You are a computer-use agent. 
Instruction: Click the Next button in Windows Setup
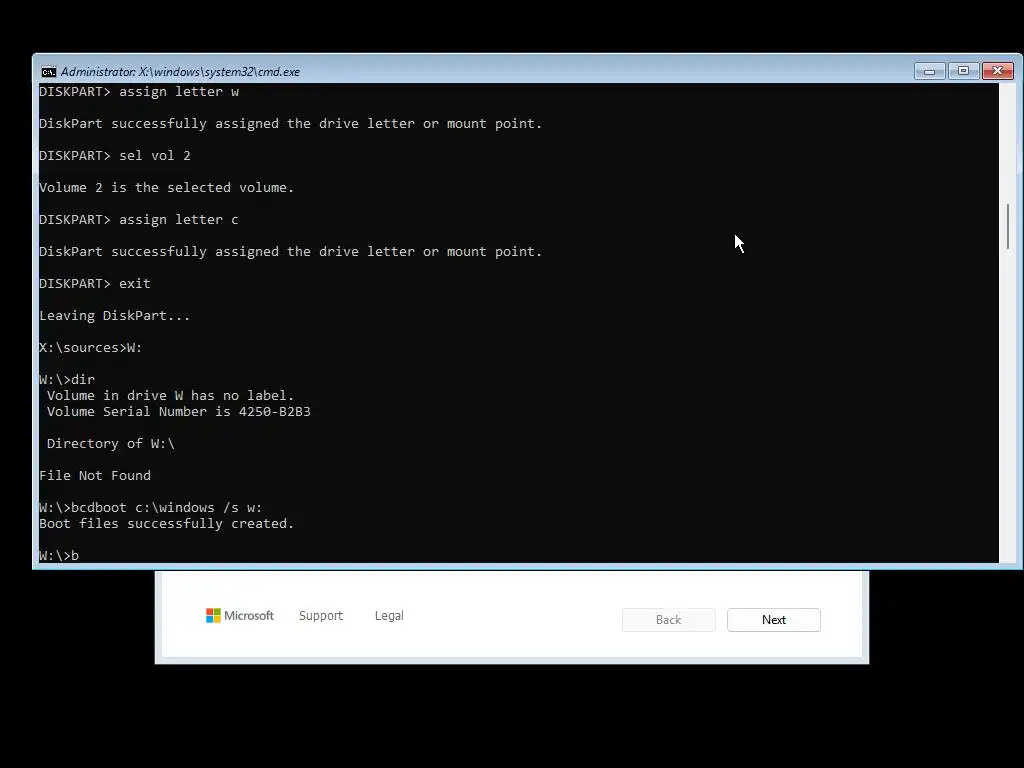[774, 620]
